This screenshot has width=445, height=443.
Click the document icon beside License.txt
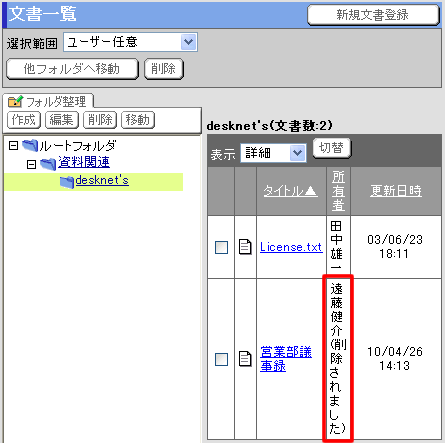tap(245, 247)
